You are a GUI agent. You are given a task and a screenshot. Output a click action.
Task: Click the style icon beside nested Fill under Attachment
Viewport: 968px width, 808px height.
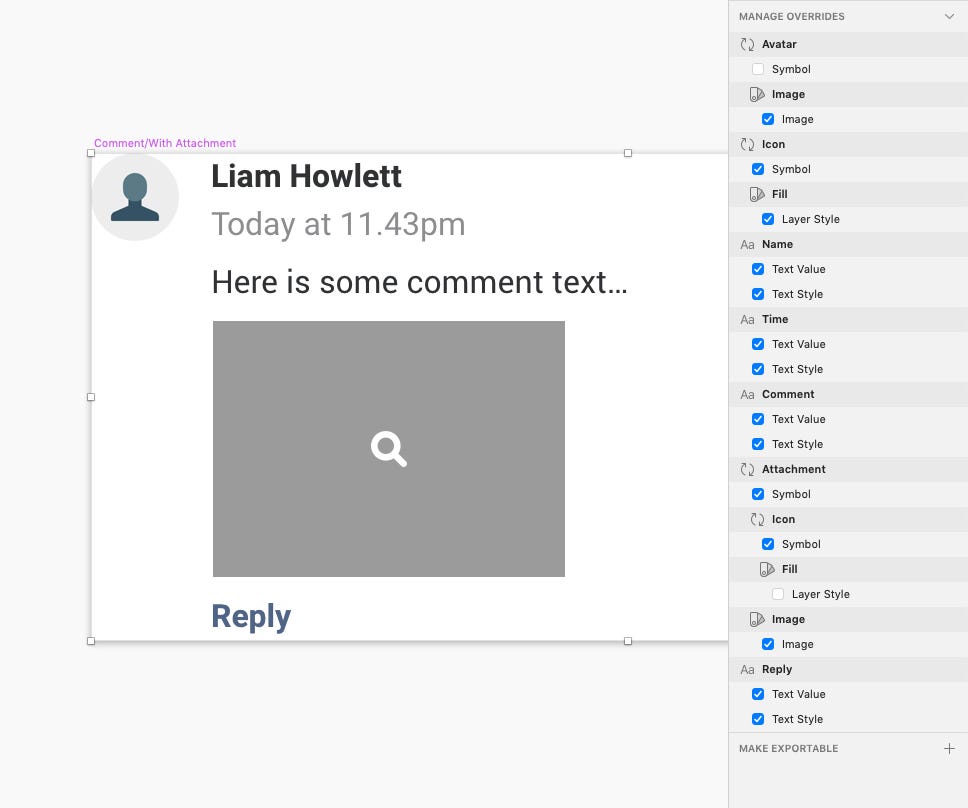(x=767, y=569)
